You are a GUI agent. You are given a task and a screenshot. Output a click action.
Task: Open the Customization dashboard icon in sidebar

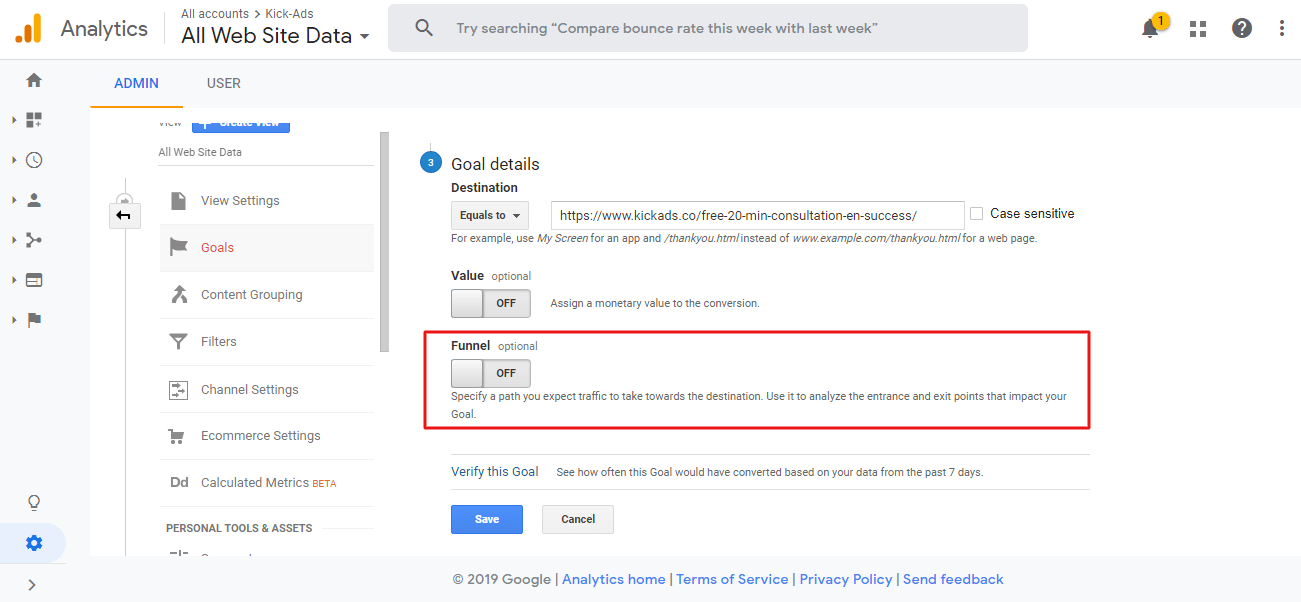34,120
